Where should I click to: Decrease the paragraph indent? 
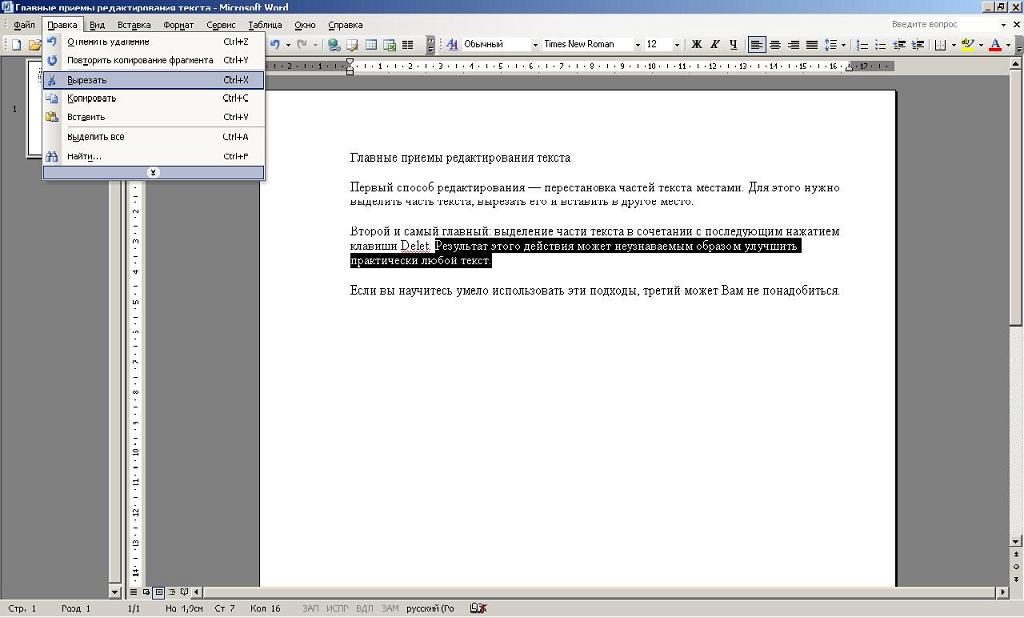click(899, 44)
